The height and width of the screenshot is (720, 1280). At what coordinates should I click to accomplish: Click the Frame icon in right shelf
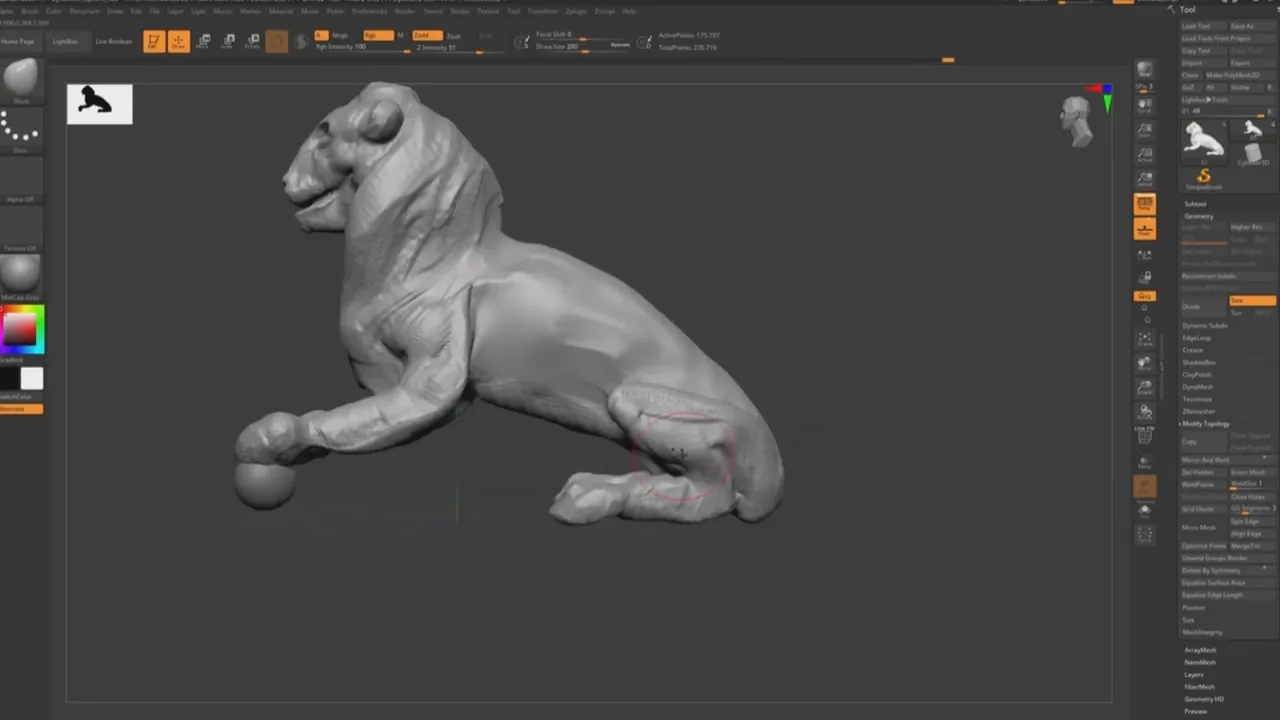pyautogui.click(x=1145, y=339)
